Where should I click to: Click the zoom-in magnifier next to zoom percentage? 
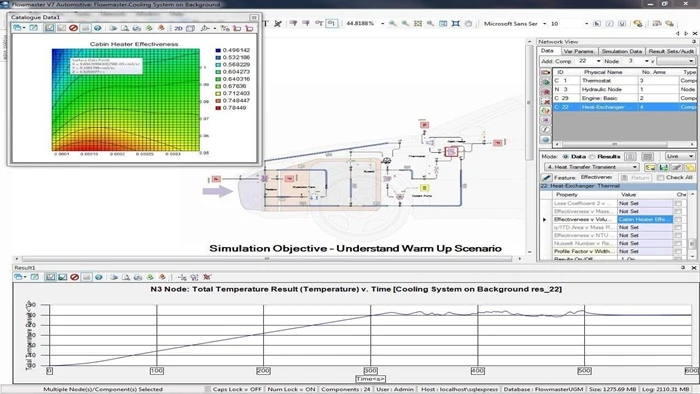pyautogui.click(x=392, y=23)
